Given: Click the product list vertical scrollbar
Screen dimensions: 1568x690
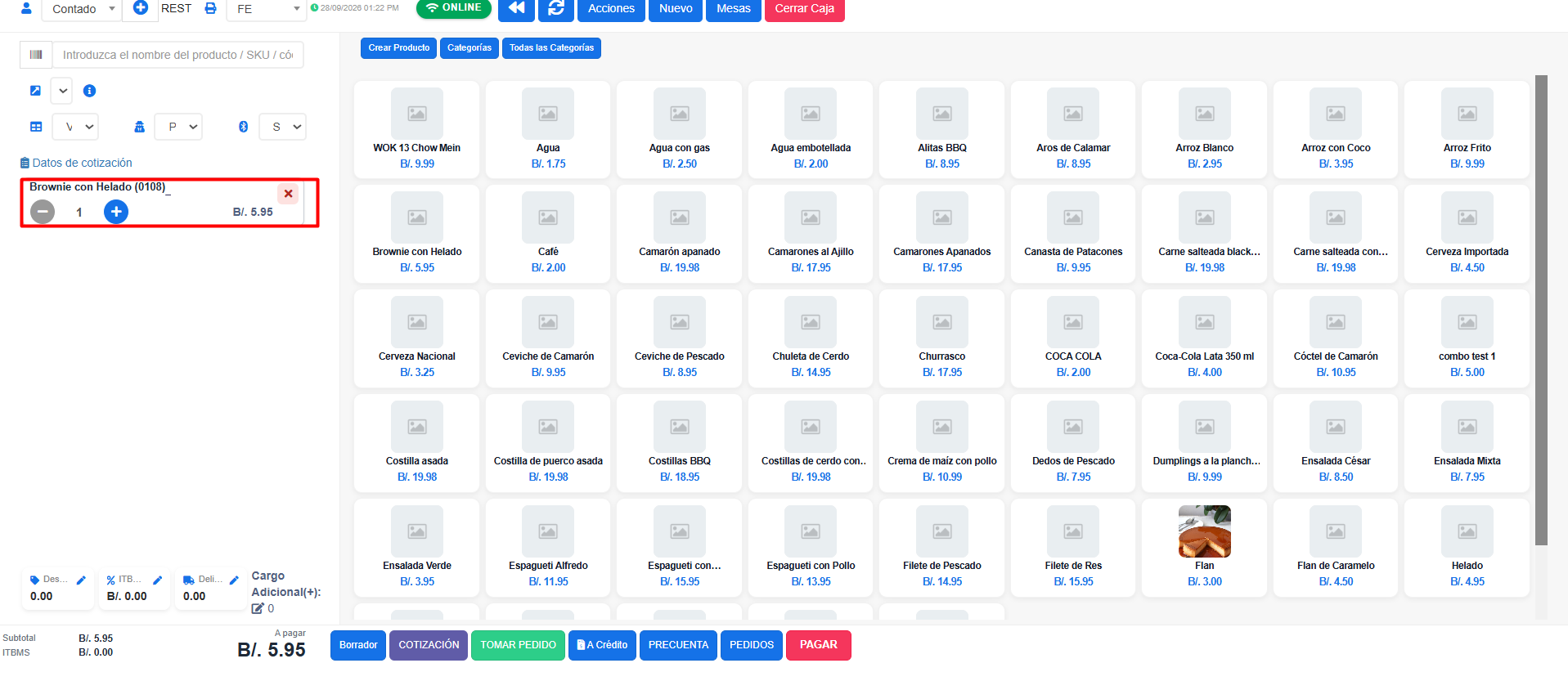Looking at the screenshot, I should tap(1541, 311).
